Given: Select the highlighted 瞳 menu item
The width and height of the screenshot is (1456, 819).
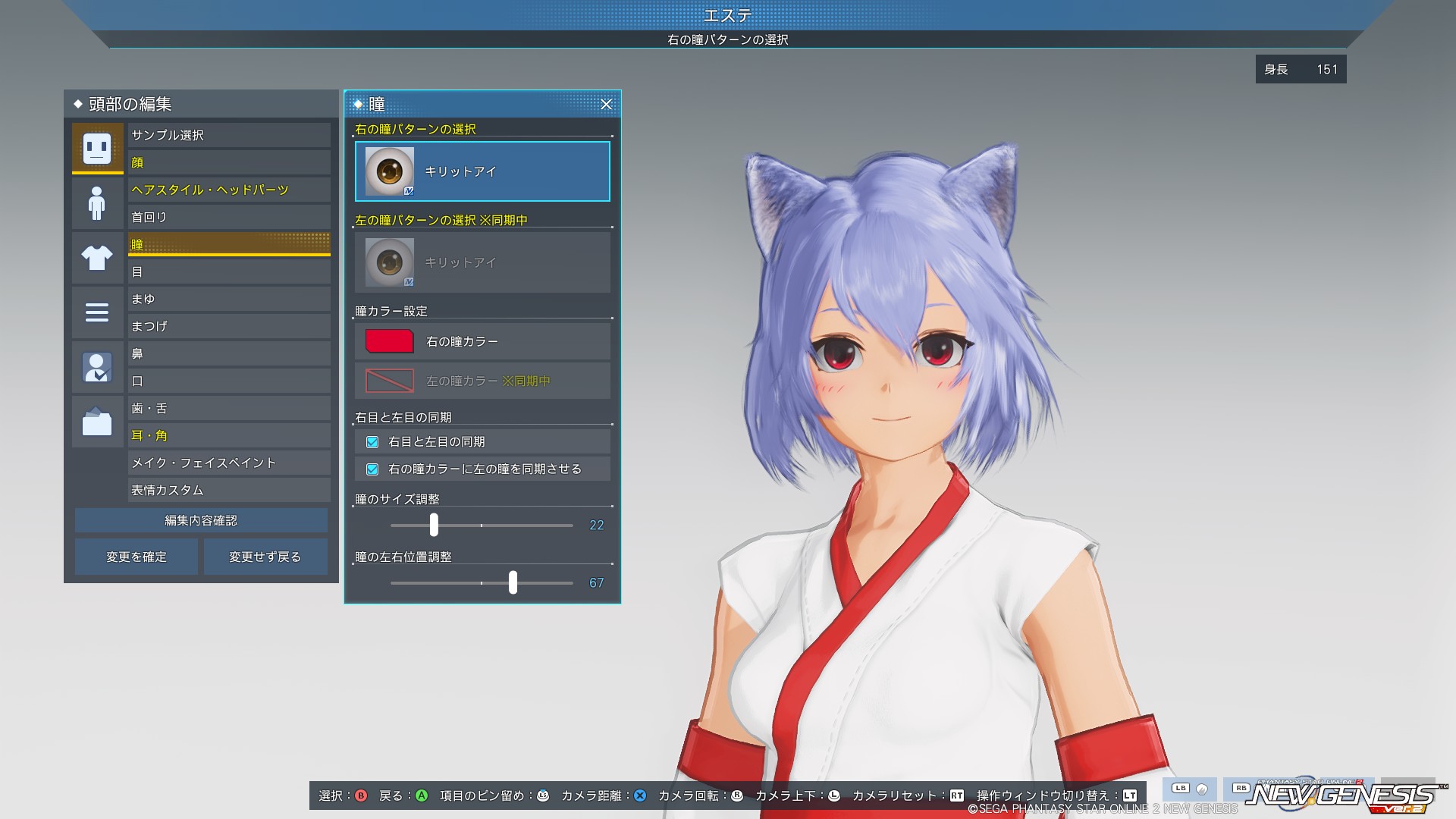Looking at the screenshot, I should 229,244.
